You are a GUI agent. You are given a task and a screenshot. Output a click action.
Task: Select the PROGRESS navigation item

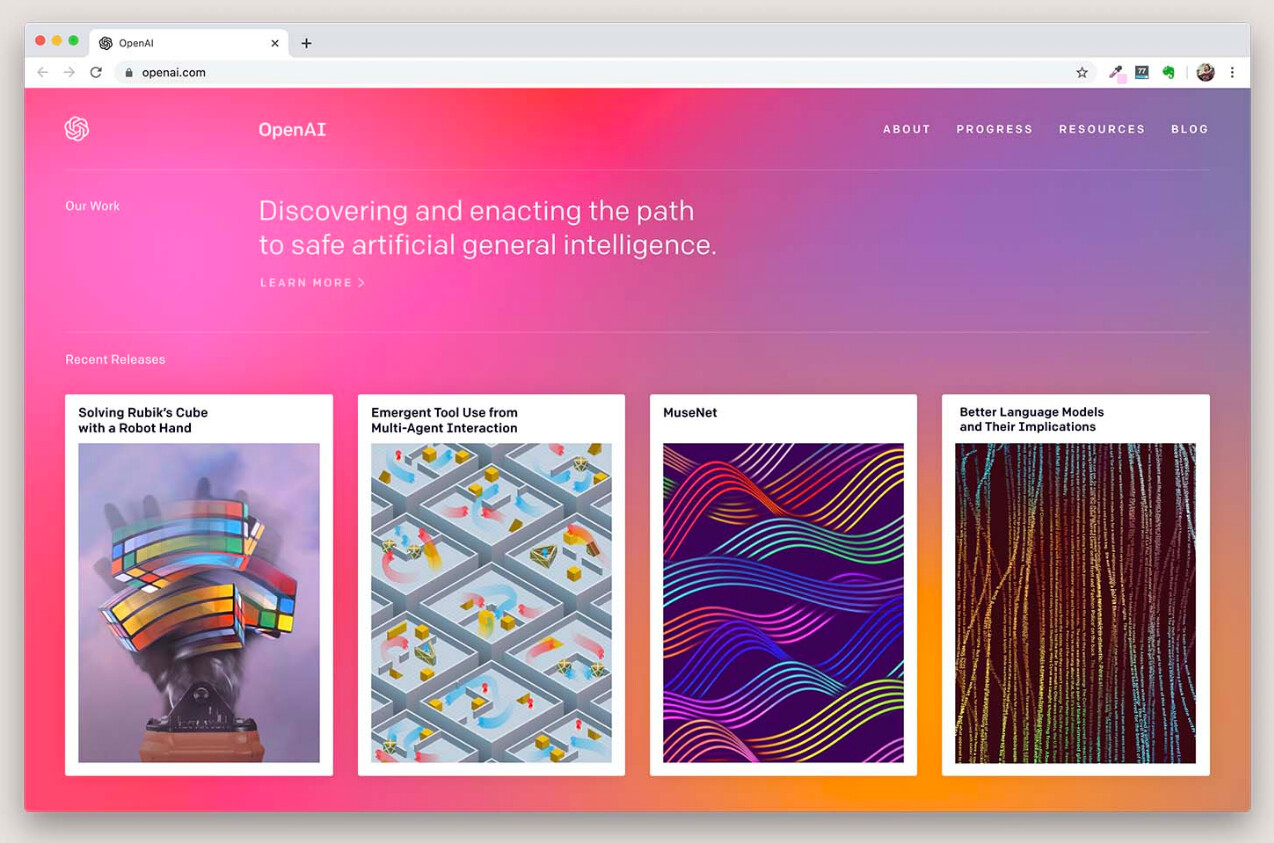click(994, 129)
